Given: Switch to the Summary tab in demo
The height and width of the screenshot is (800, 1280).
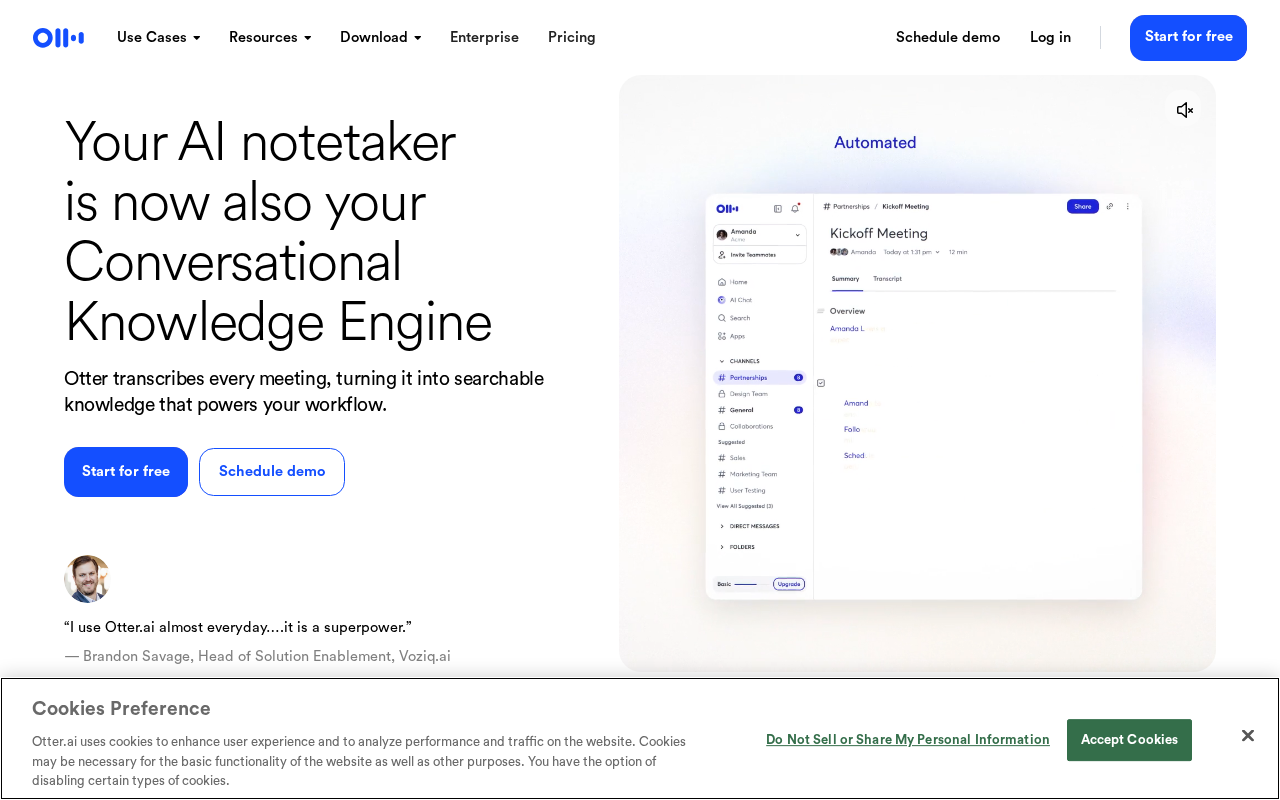Looking at the screenshot, I should tap(845, 279).
